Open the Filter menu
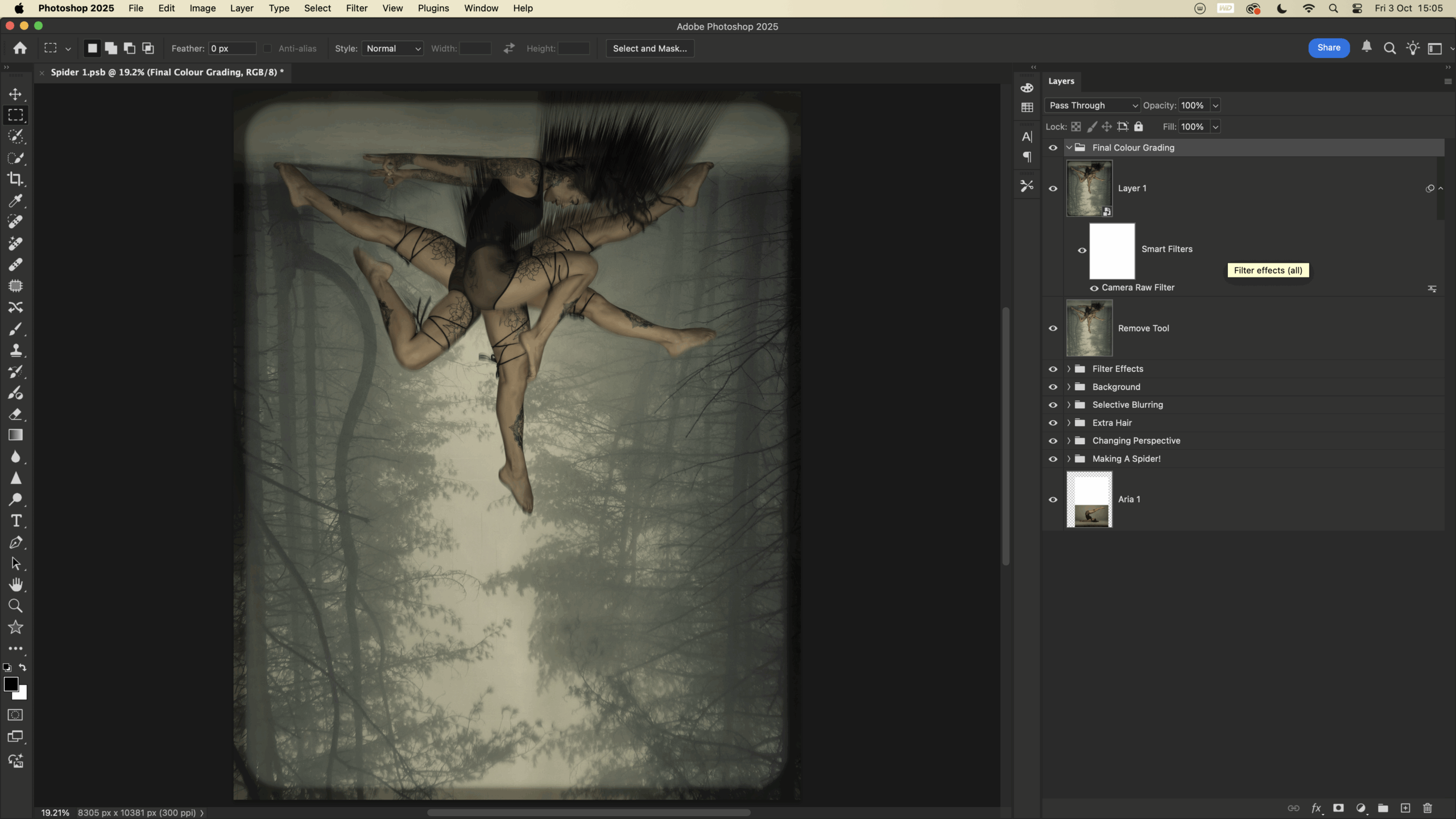 (x=357, y=8)
